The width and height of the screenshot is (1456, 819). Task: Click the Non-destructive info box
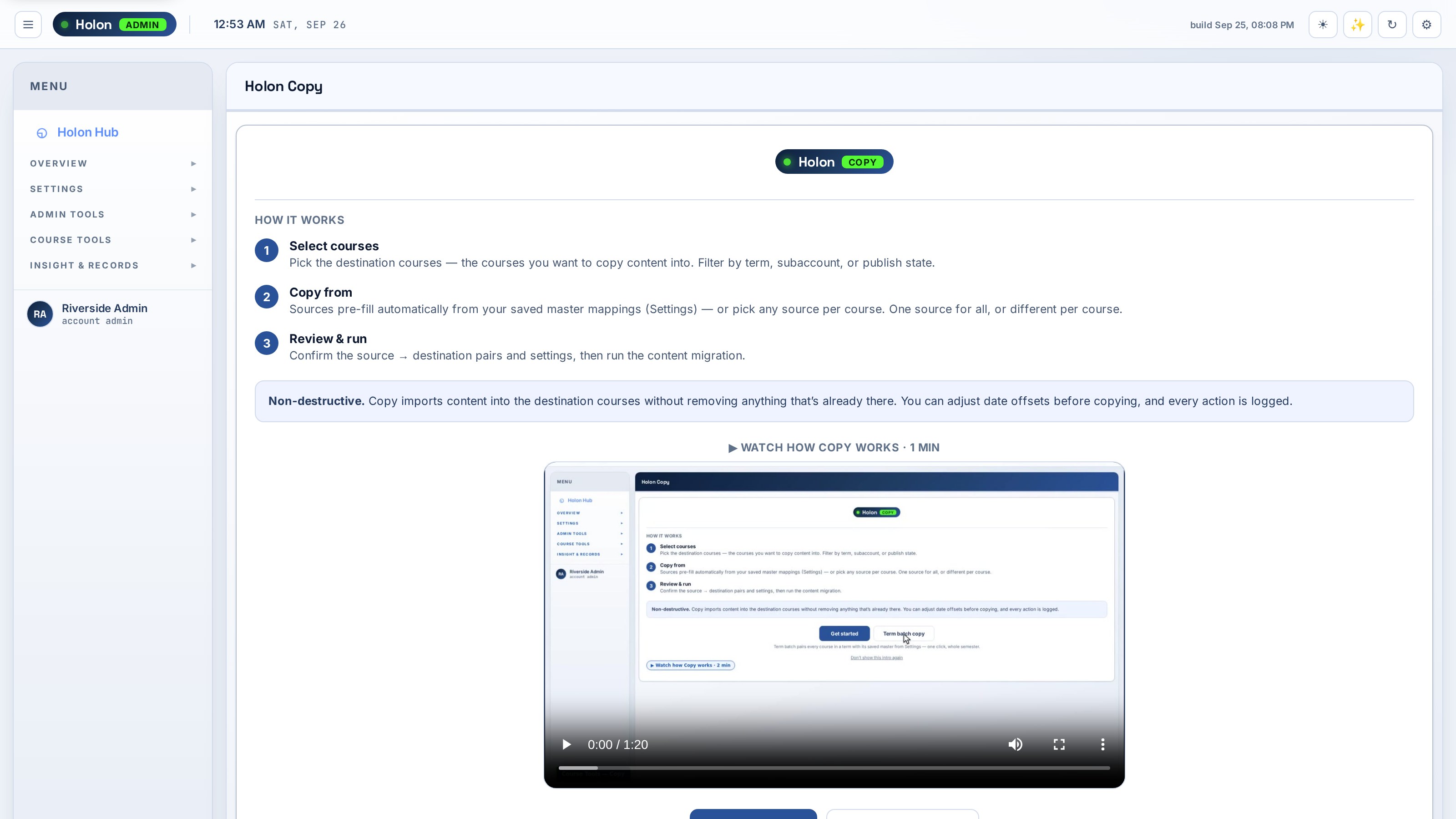click(834, 401)
